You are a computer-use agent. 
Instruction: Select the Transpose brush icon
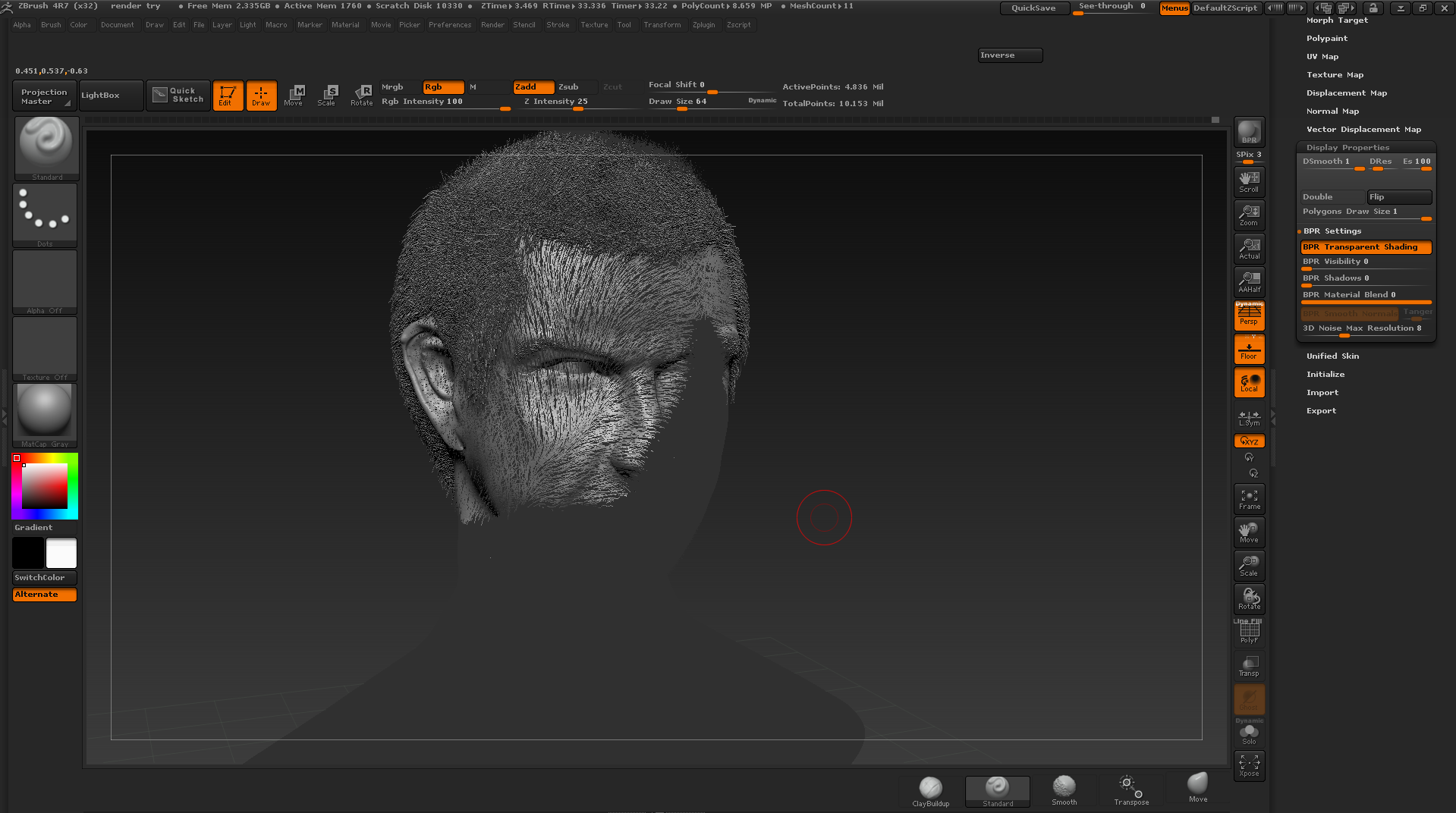coord(1131,791)
